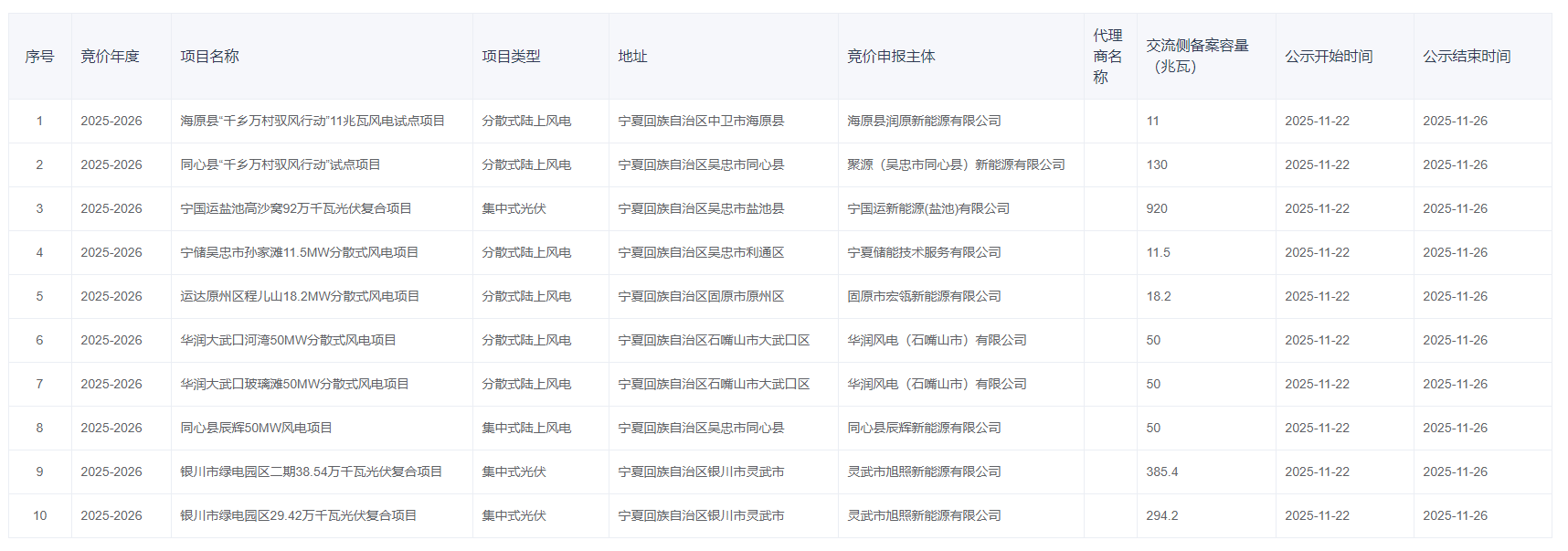Image resolution: width=1568 pixels, height=551 pixels.
Task: Select the address 宁夏回族自治区固原市原州区
Action: [701, 296]
